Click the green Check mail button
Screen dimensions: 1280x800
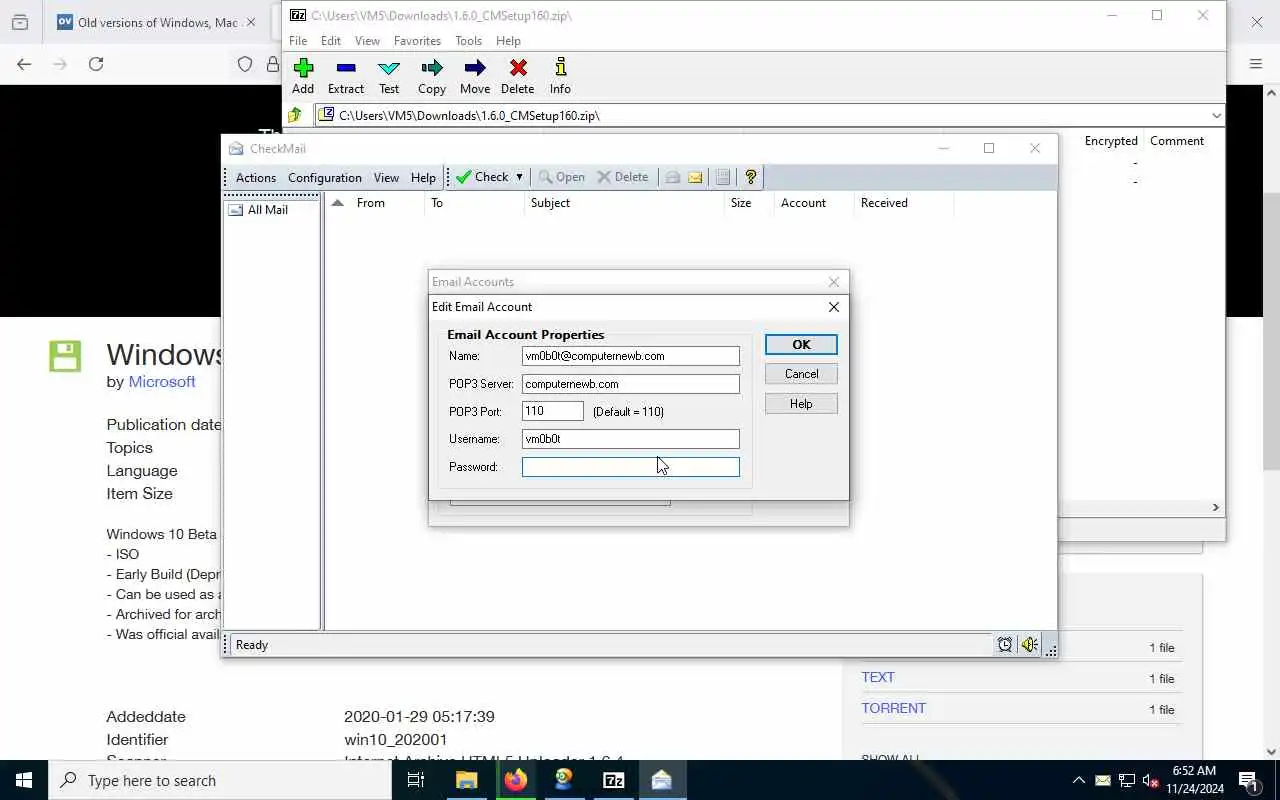pyautogui.click(x=482, y=177)
